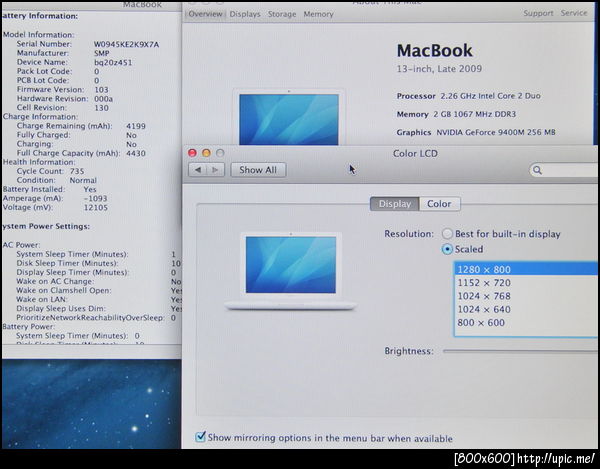Click Hardware Revision value 000a
The height and width of the screenshot is (469, 600).
pyautogui.click(x=103, y=99)
